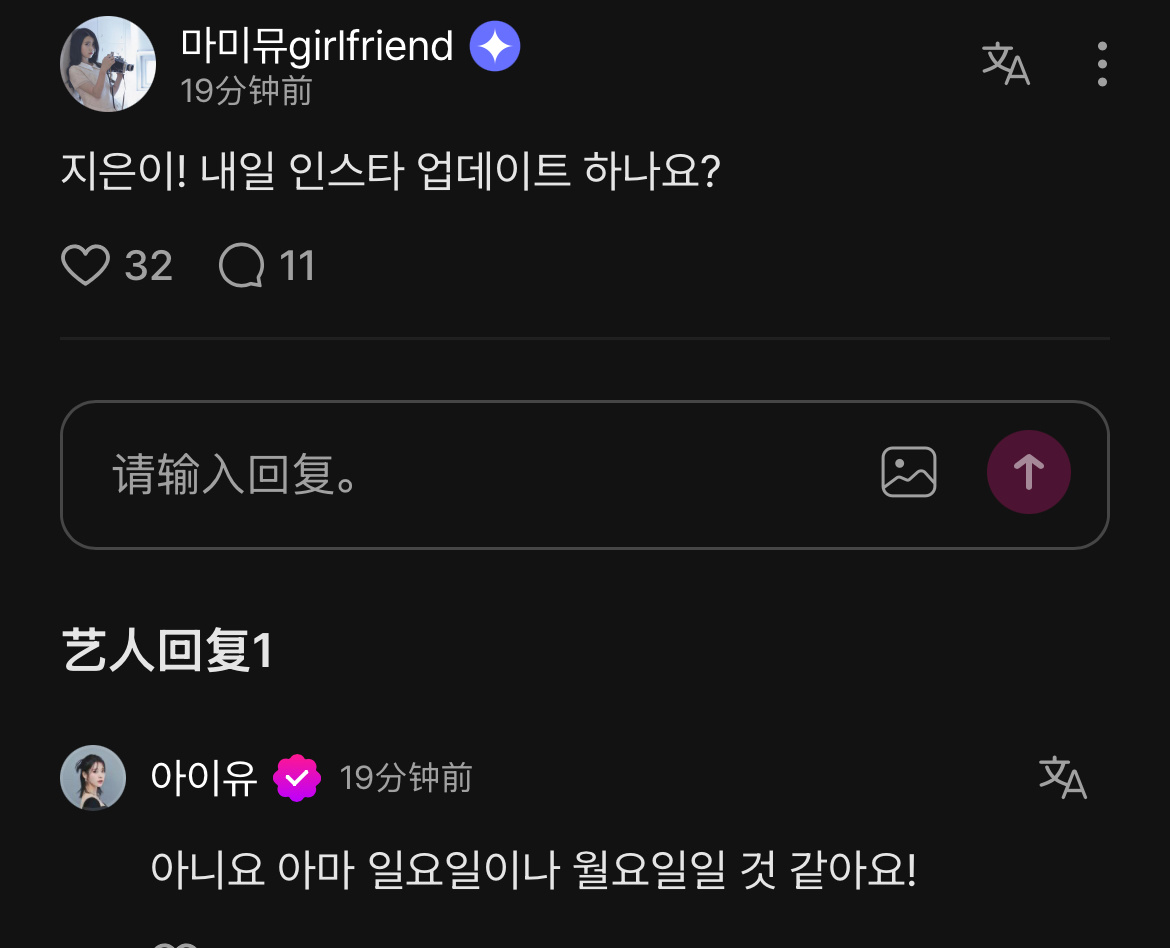This screenshot has height=948, width=1170.
Task: Tap the 아이유 username link
Action: tap(204, 777)
